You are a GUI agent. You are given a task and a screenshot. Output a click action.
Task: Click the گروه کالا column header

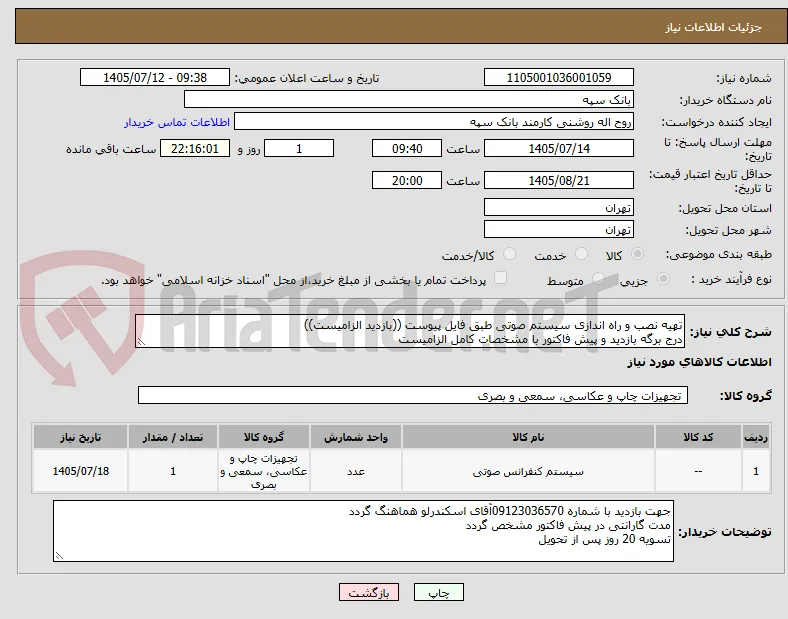coord(264,437)
